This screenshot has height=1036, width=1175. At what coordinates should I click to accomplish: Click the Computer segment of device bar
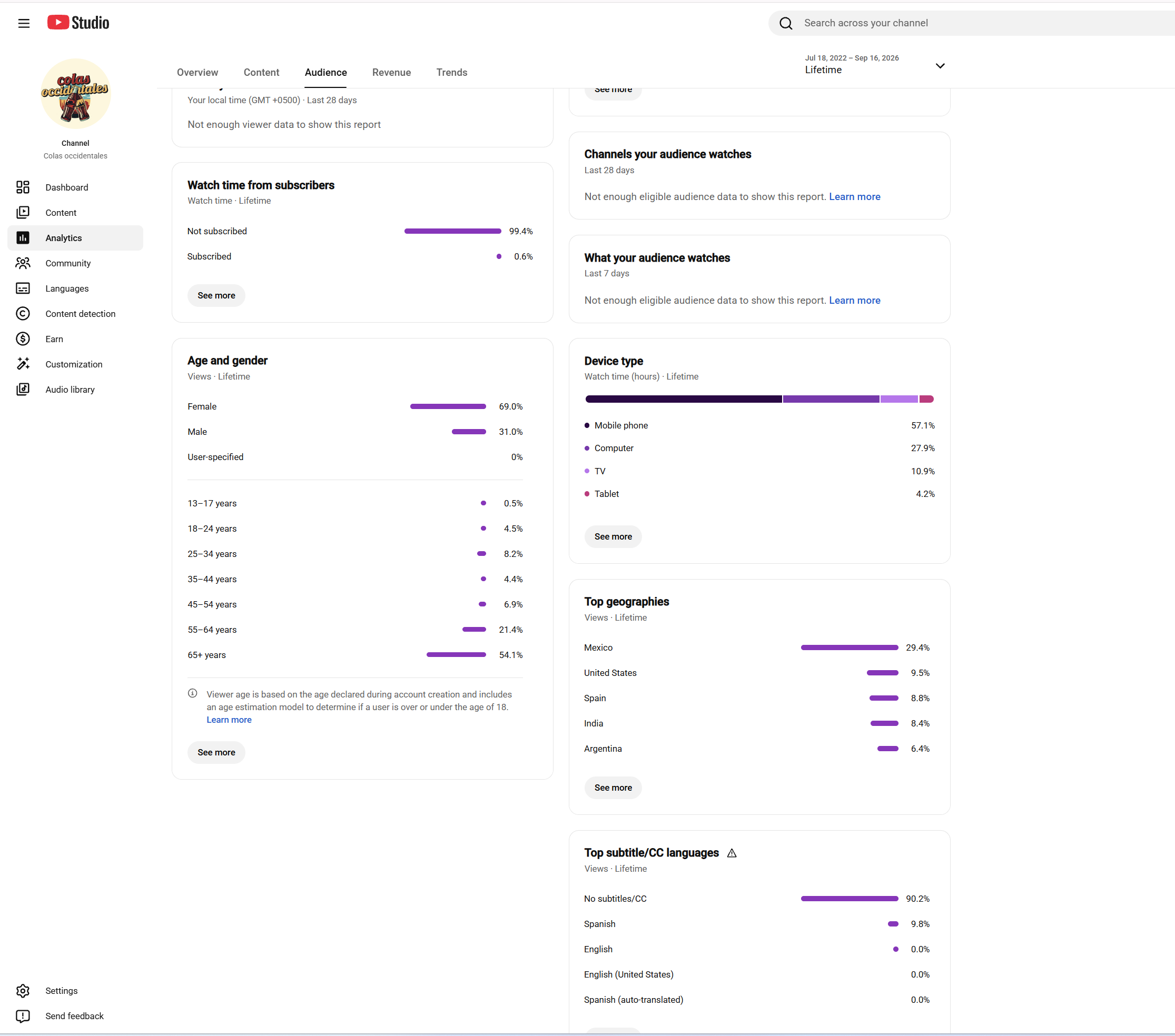point(831,399)
